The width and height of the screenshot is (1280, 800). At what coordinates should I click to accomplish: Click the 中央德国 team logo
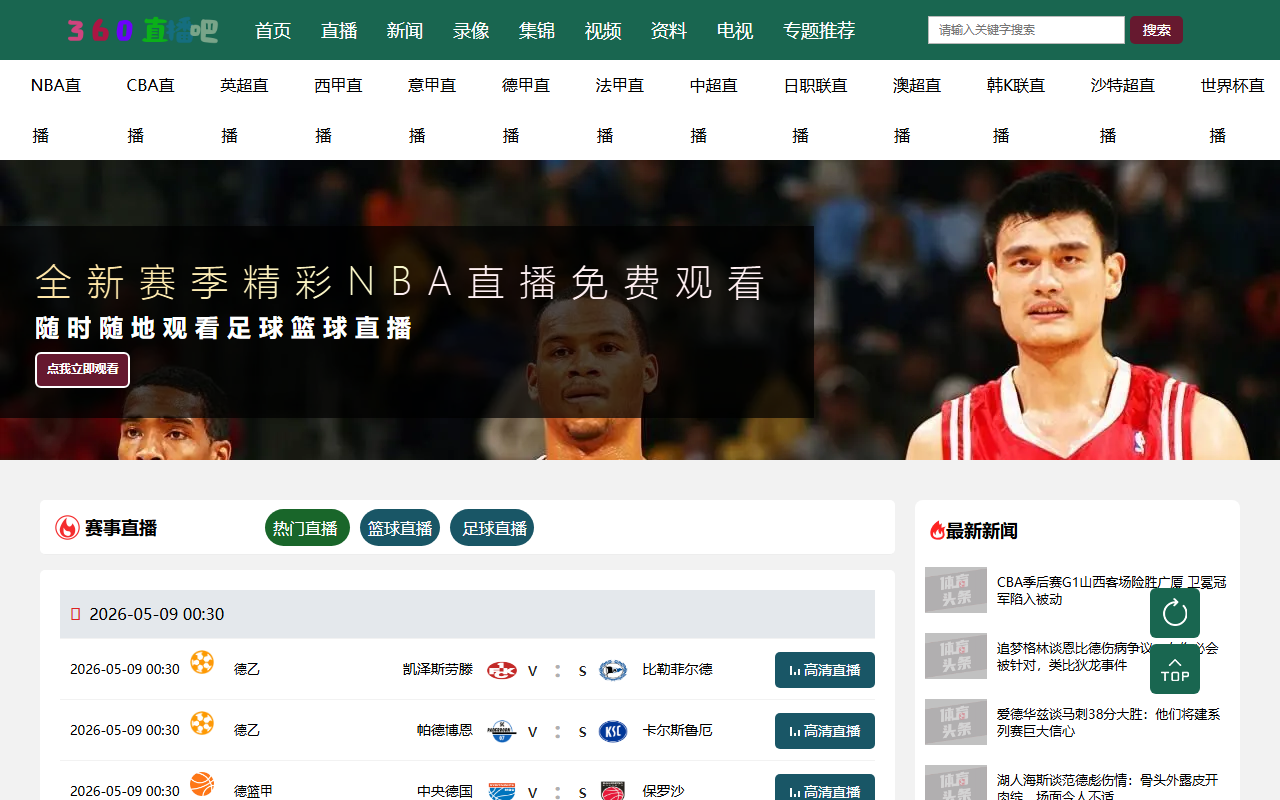[x=502, y=791]
